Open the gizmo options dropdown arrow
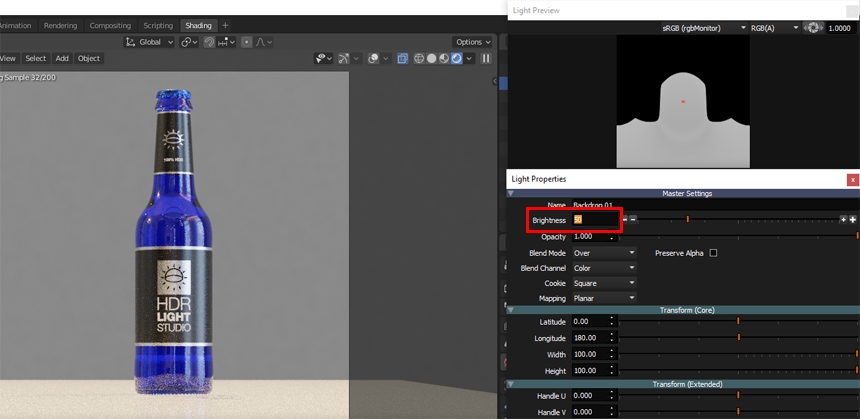860x419 pixels. [357, 58]
